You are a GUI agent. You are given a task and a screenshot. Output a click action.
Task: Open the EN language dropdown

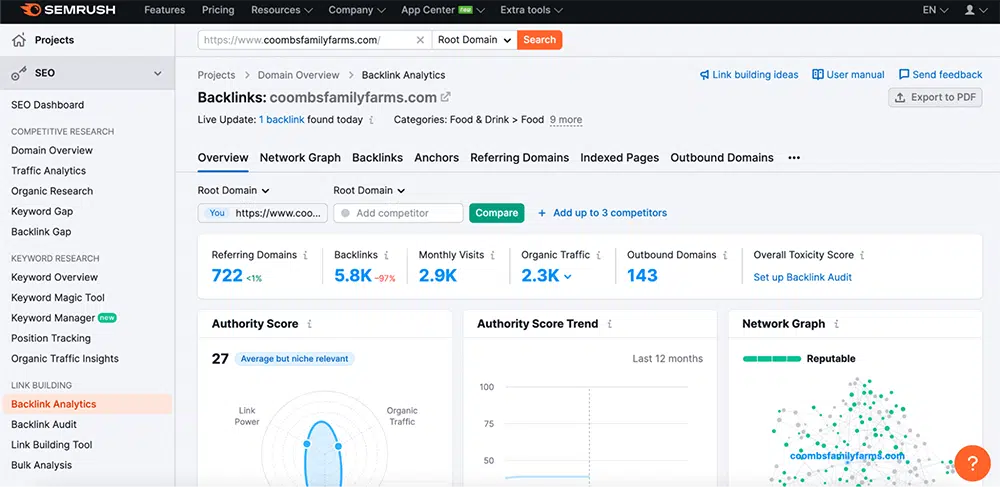934,10
